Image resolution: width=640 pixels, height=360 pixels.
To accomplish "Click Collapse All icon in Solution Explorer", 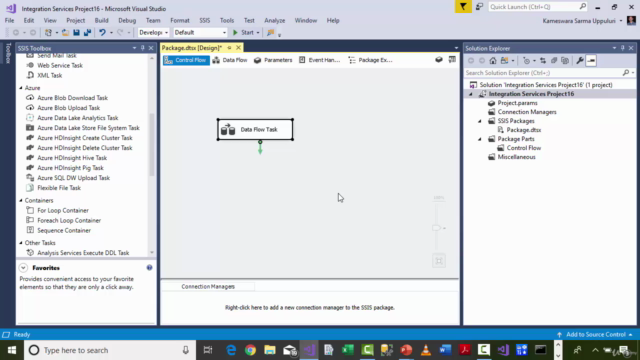I will point(554,60).
